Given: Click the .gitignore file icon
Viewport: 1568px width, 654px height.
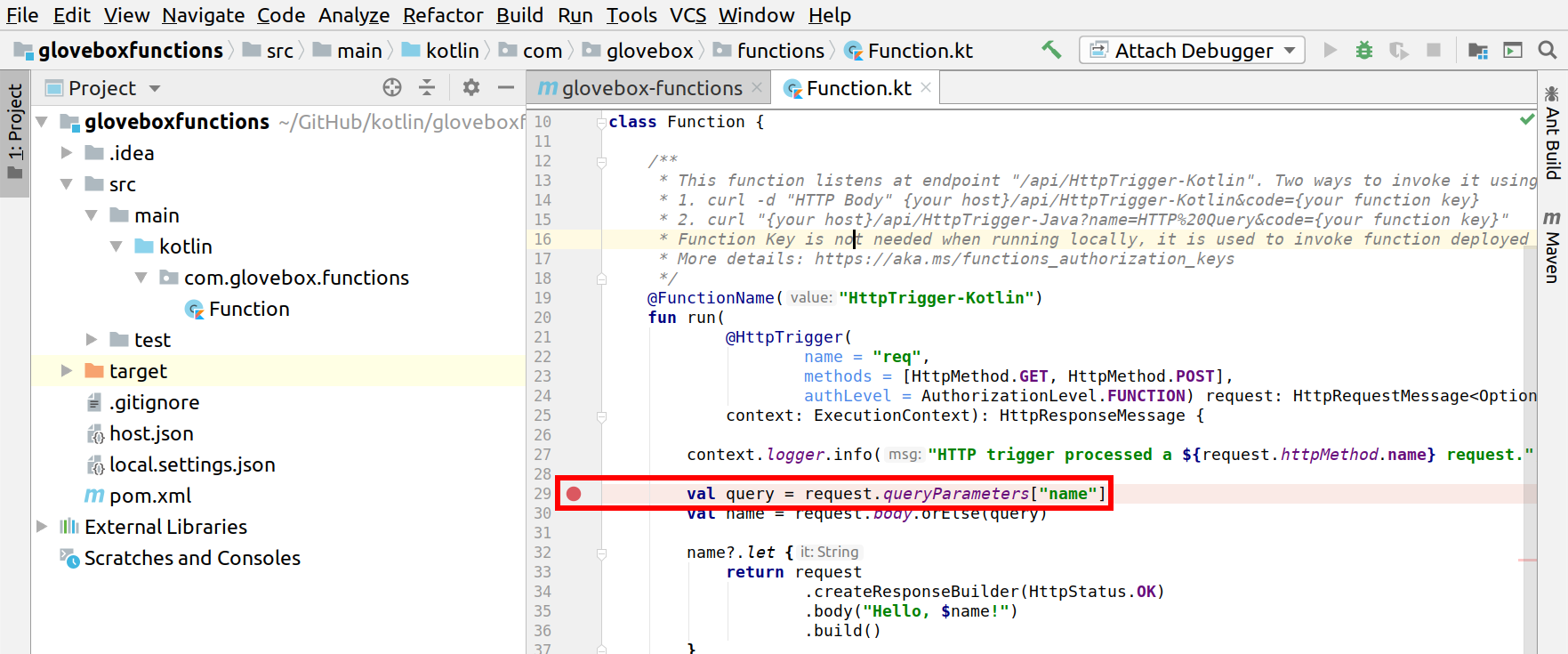Looking at the screenshot, I should (x=94, y=402).
